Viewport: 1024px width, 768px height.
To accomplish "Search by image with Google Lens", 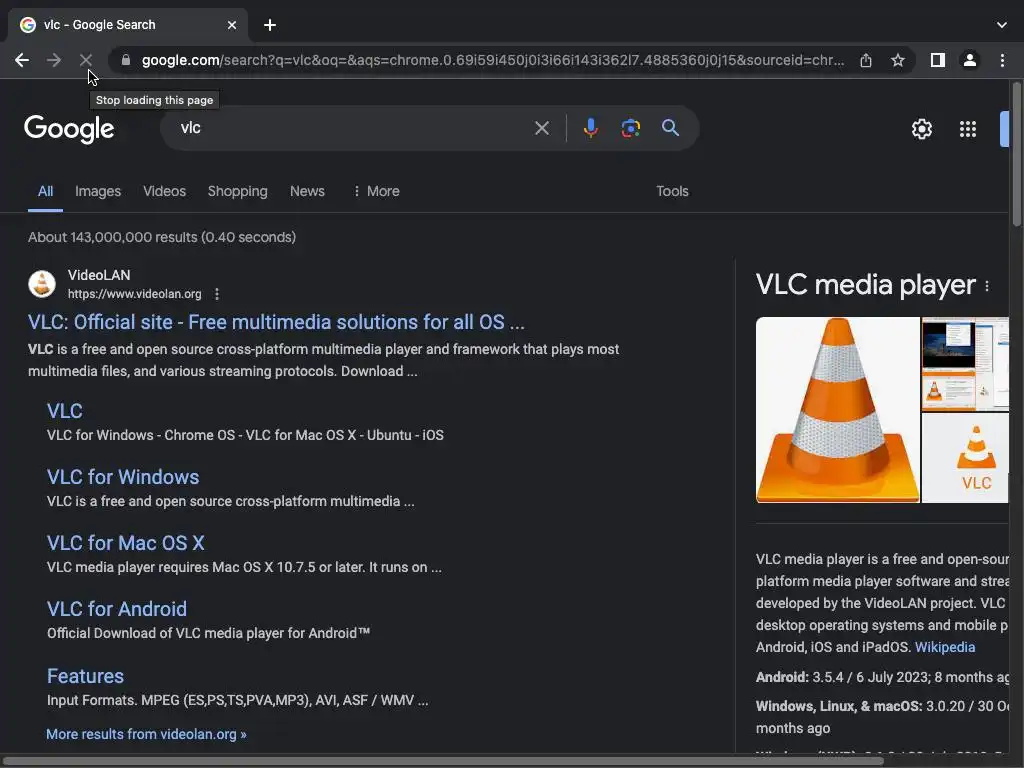I will pos(630,128).
